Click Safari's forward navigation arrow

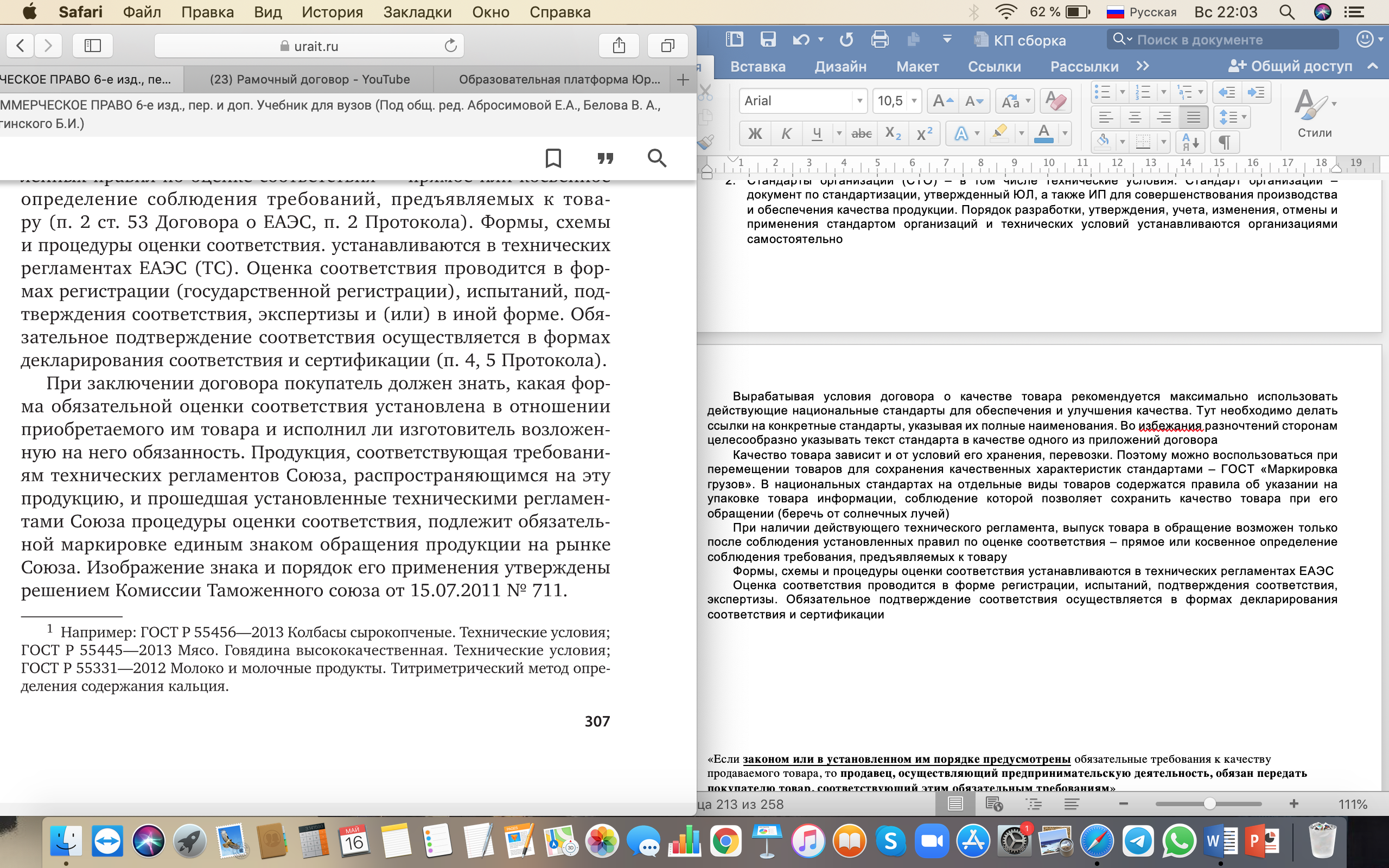pyautogui.click(x=48, y=46)
